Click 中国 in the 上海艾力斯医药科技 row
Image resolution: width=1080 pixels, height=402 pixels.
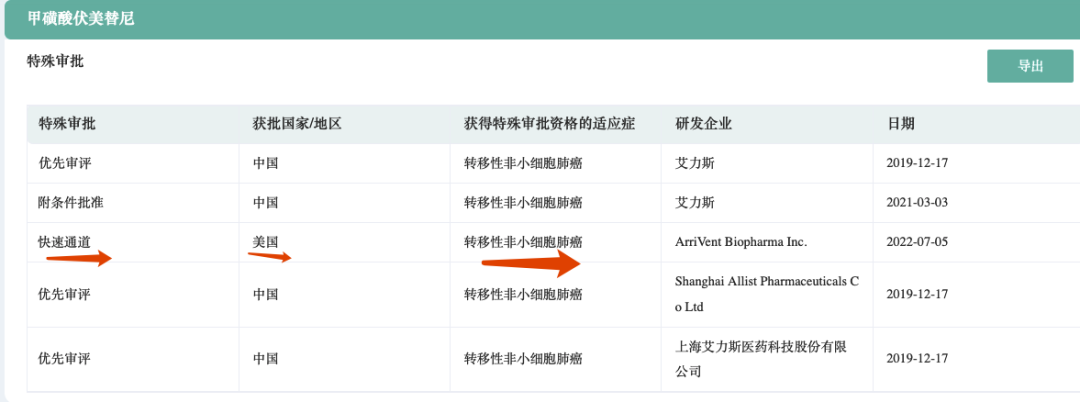point(265,358)
